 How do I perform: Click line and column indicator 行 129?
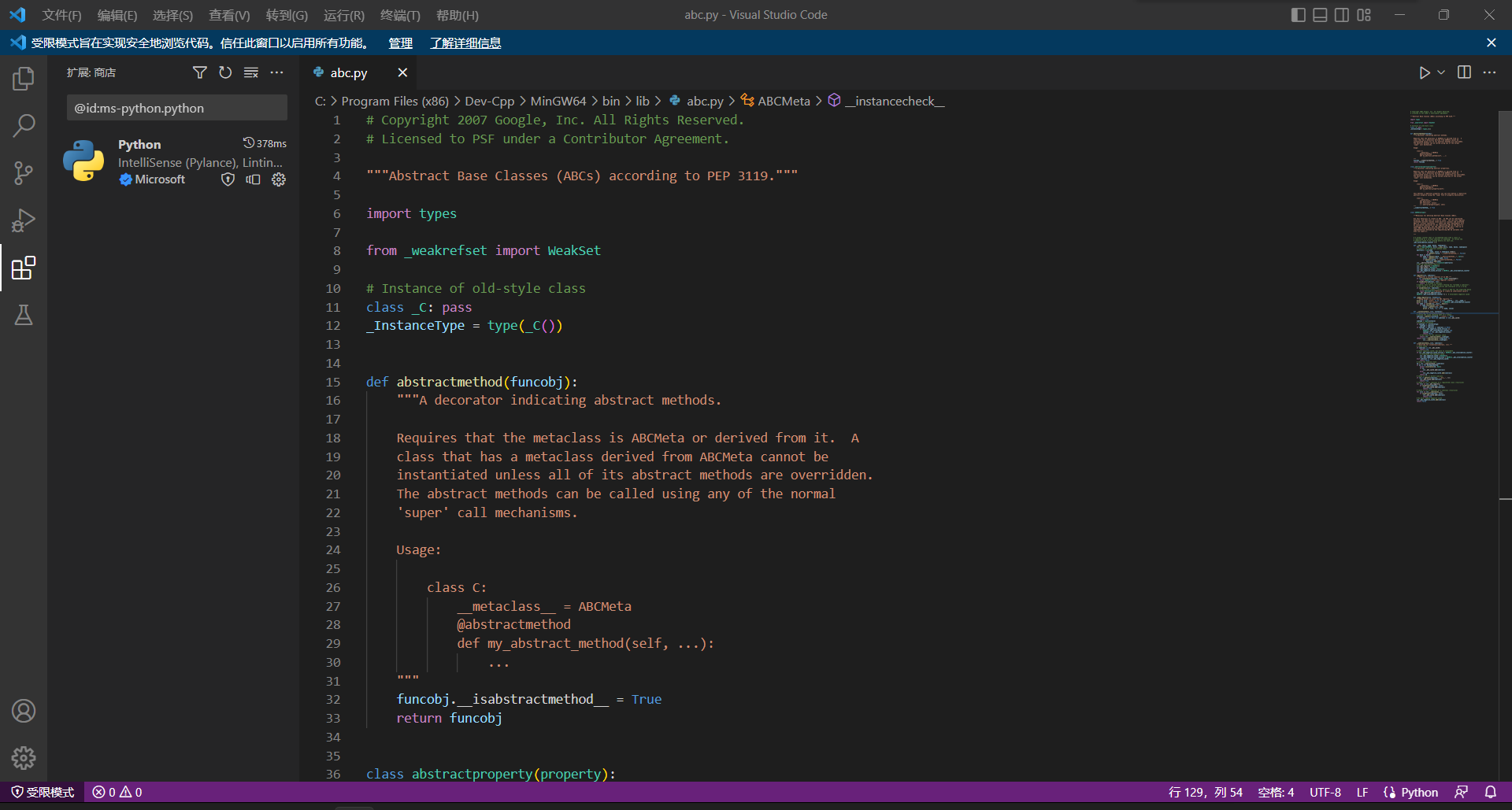pos(1205,792)
